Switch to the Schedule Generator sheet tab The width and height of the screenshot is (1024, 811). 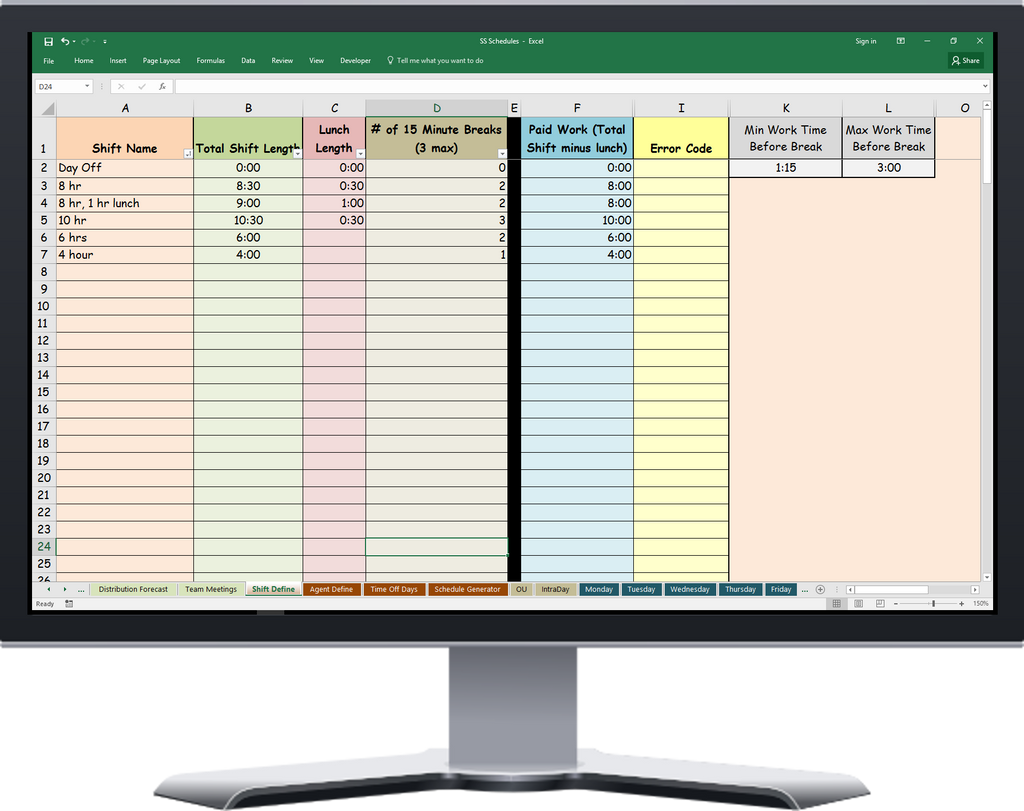[x=467, y=589]
